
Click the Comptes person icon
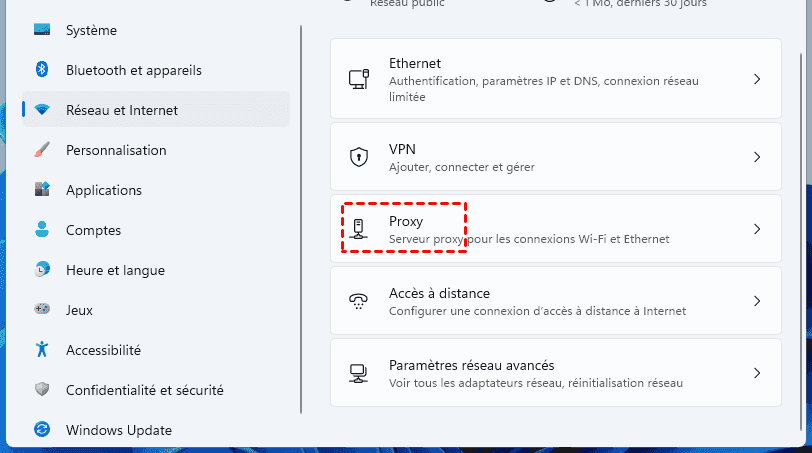(42, 230)
